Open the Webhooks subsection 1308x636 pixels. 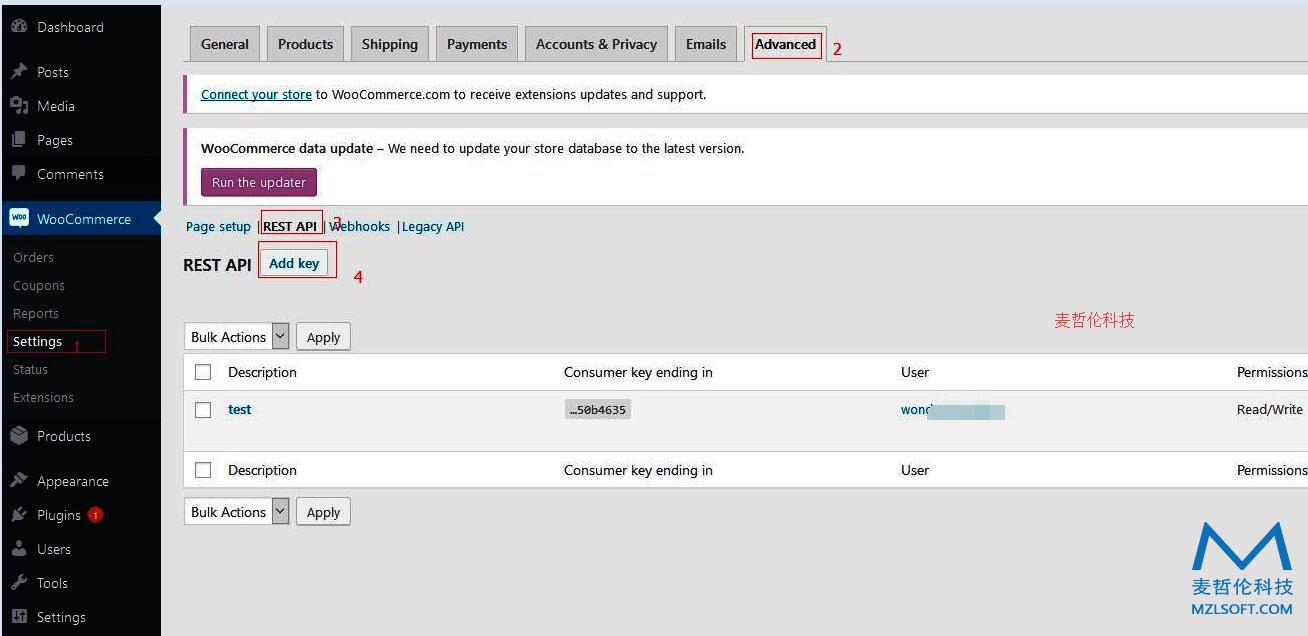pyautogui.click(x=360, y=226)
